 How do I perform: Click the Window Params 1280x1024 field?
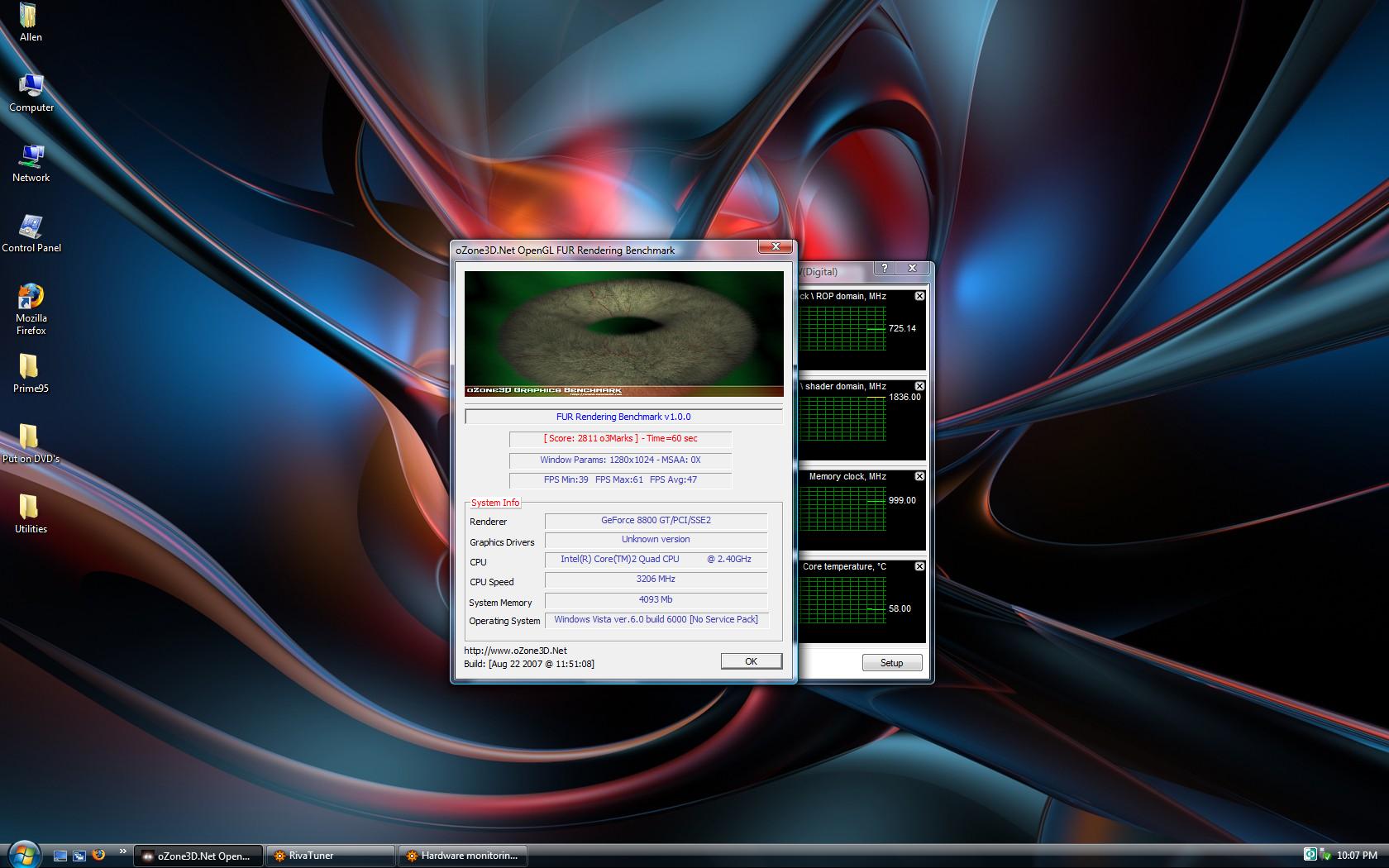tap(620, 460)
